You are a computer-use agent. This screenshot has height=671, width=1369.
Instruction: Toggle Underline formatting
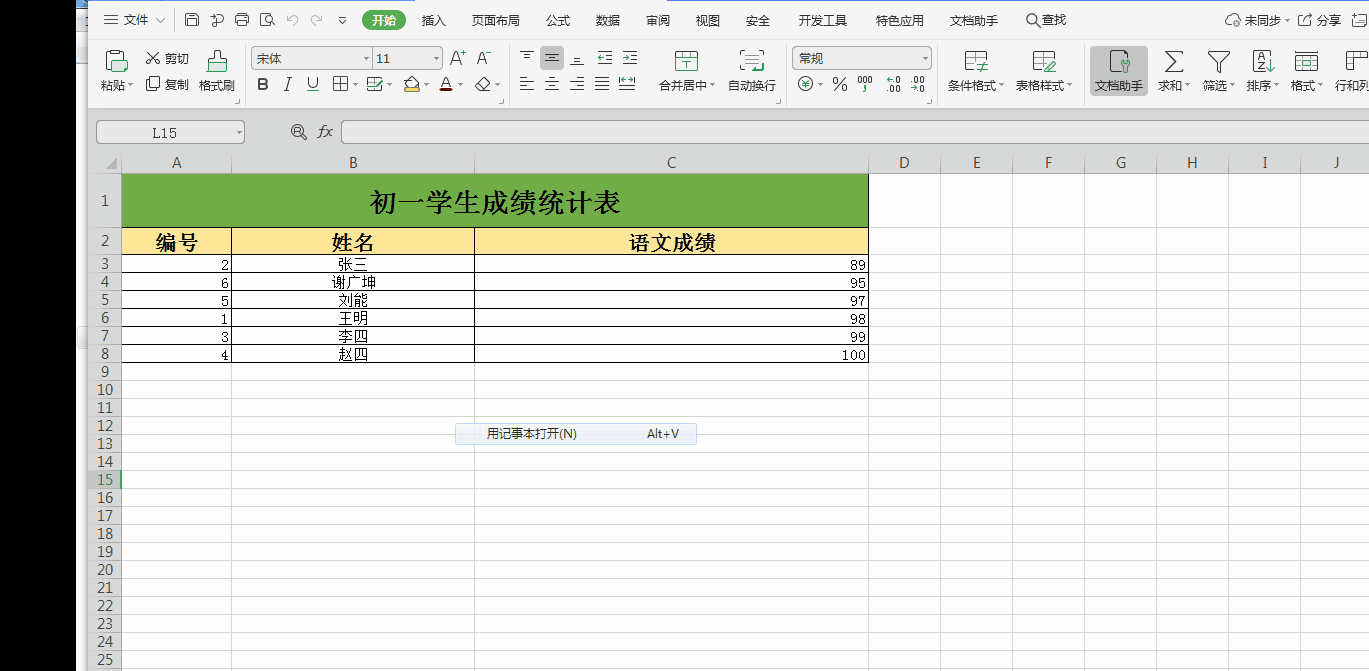point(313,85)
